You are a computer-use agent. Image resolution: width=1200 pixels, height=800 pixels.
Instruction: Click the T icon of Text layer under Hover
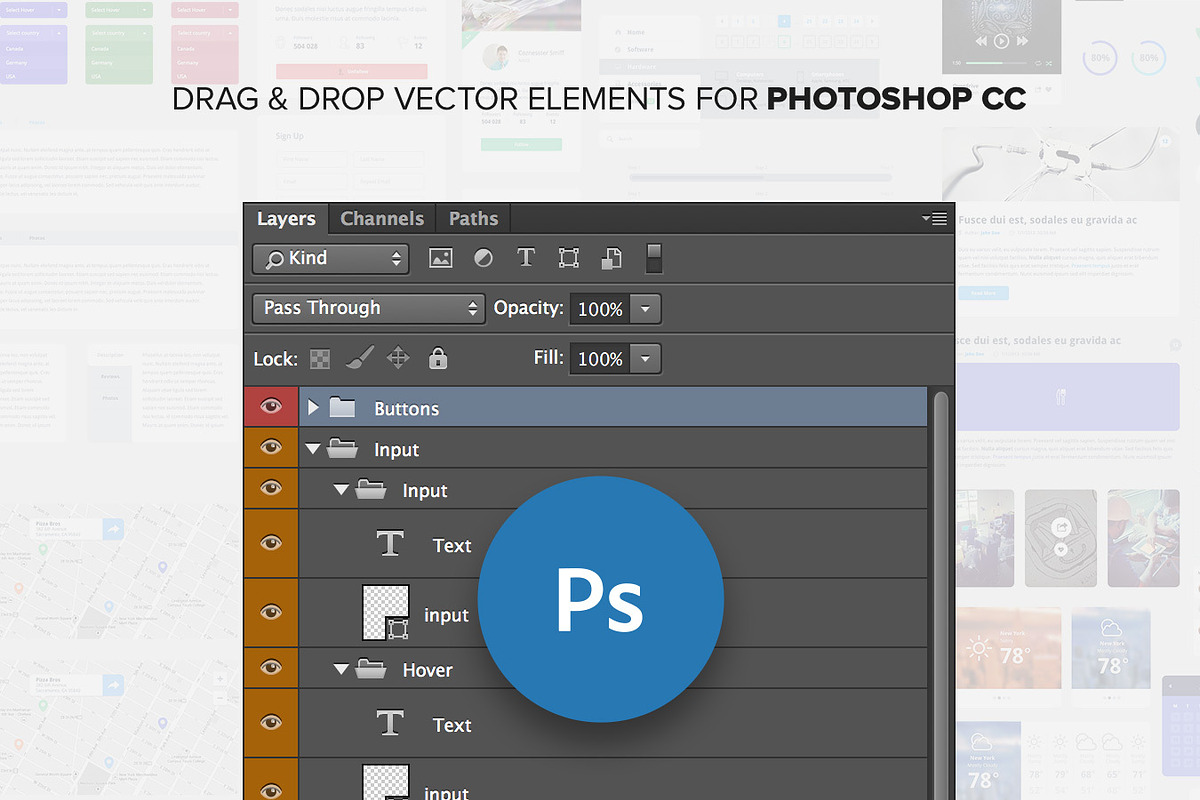[x=390, y=723]
